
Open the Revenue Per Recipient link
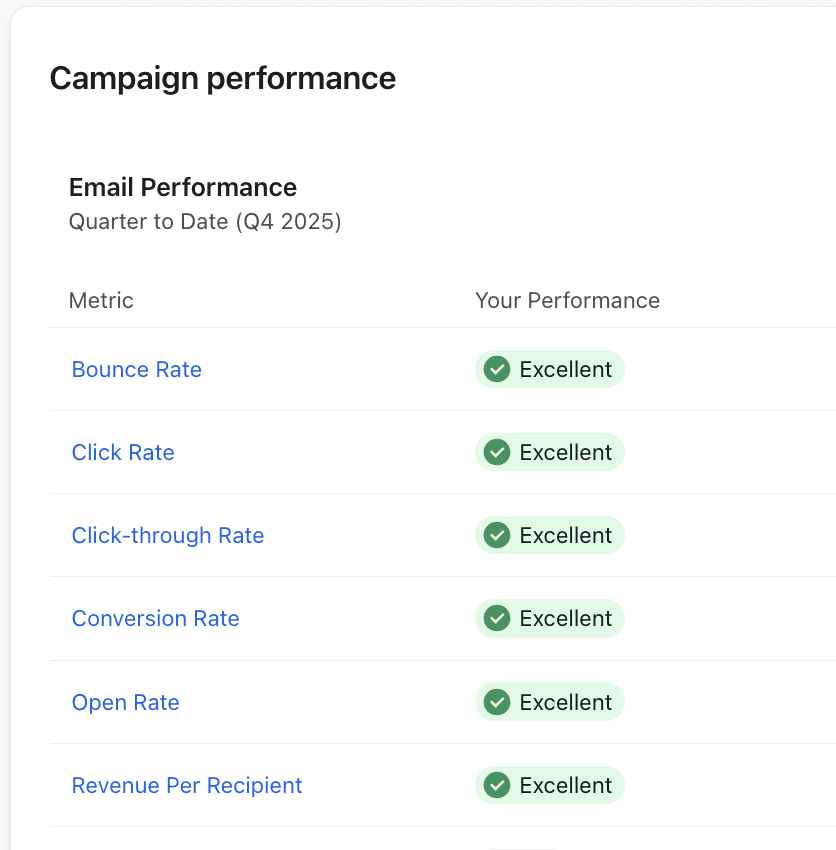point(187,785)
